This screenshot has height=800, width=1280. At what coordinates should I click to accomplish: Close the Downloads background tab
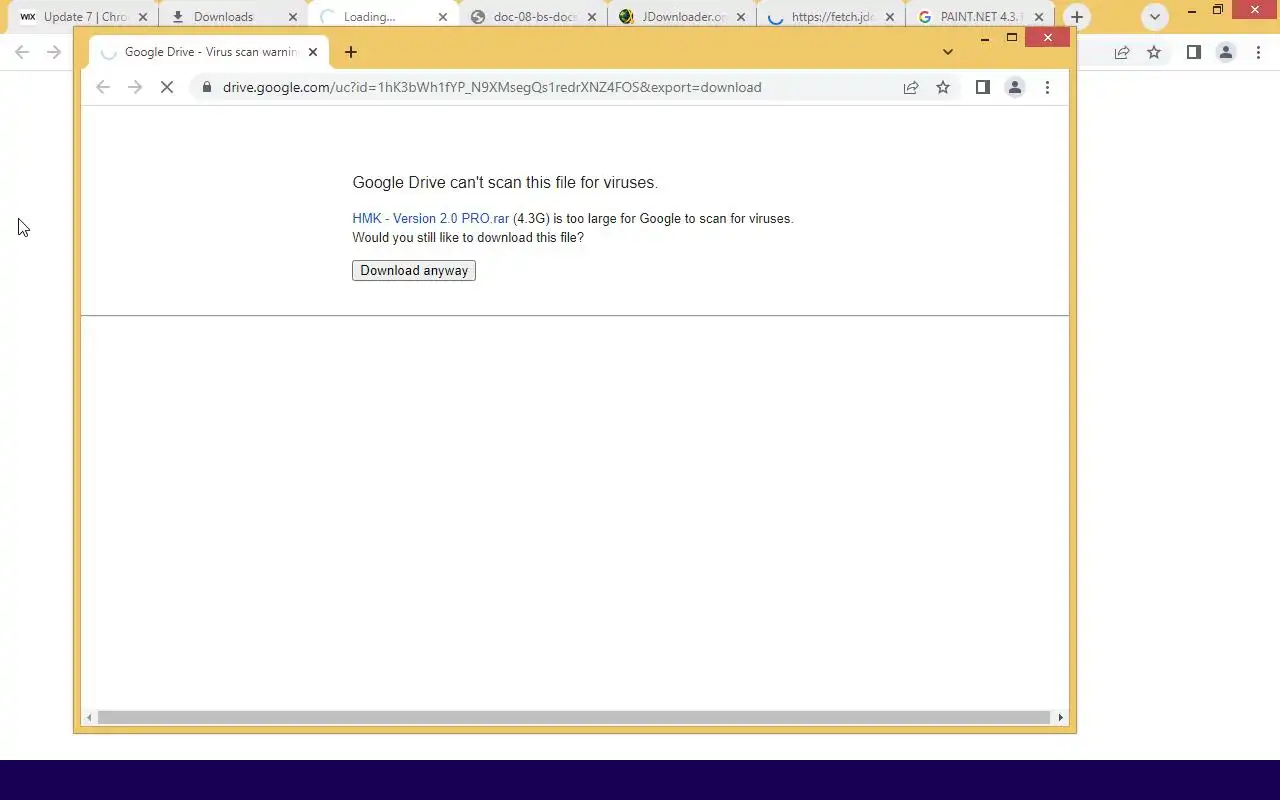pos(293,17)
